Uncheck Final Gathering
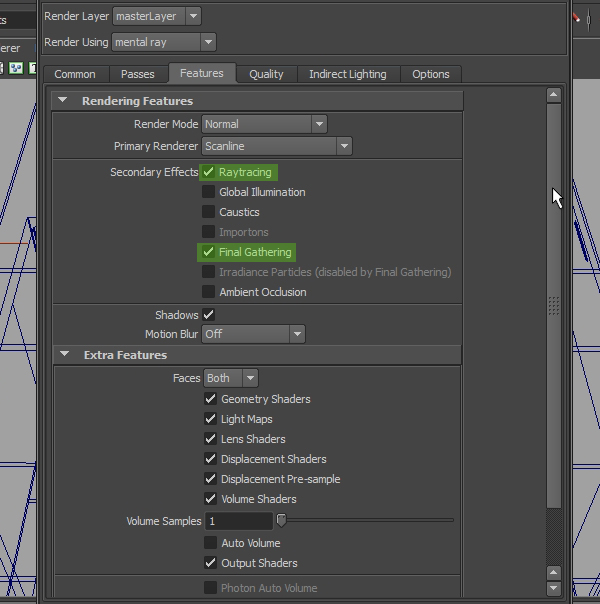 [x=208, y=252]
